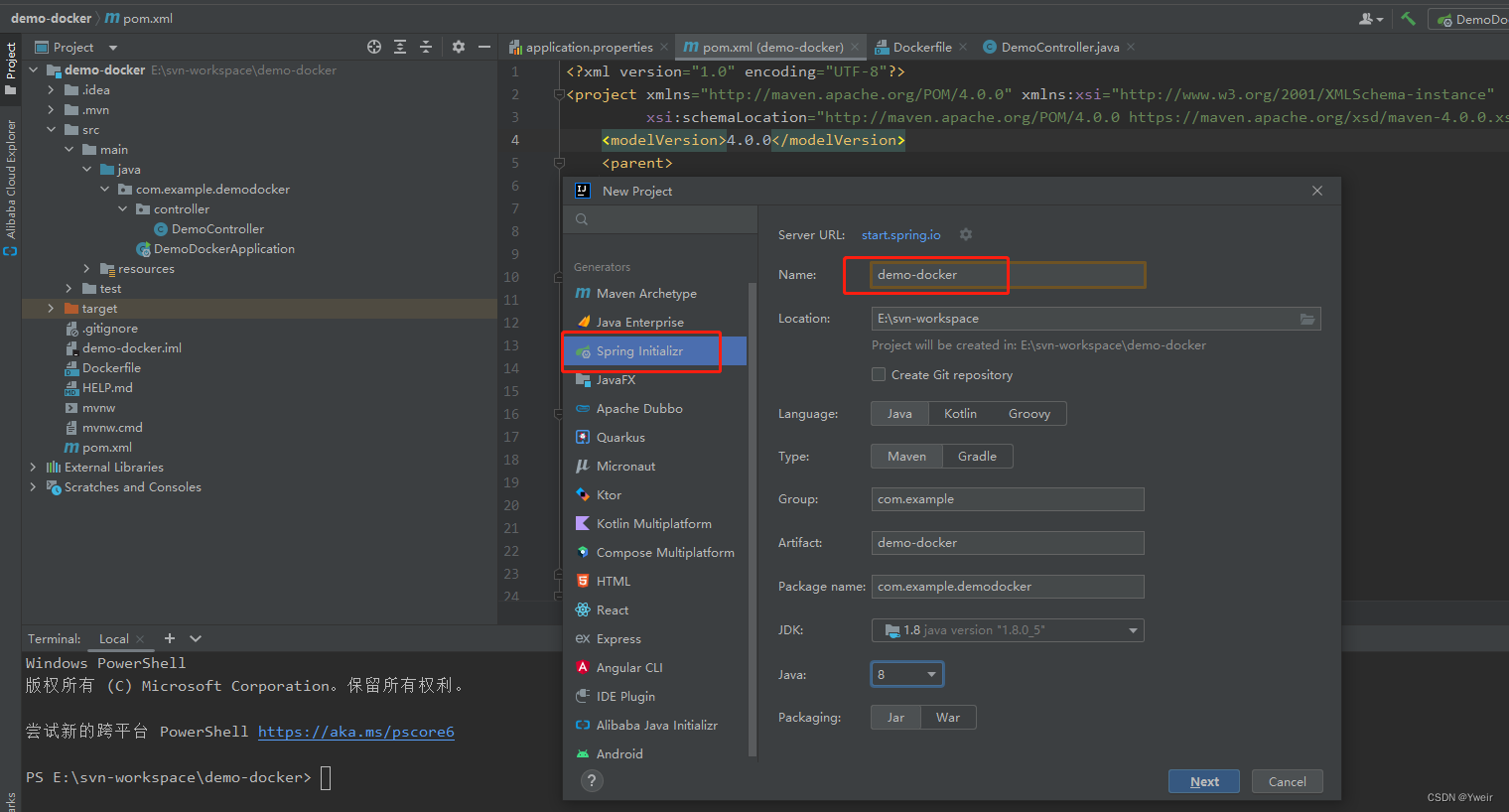
Task: Select Spring Initializr generator icon
Action: coord(583,351)
